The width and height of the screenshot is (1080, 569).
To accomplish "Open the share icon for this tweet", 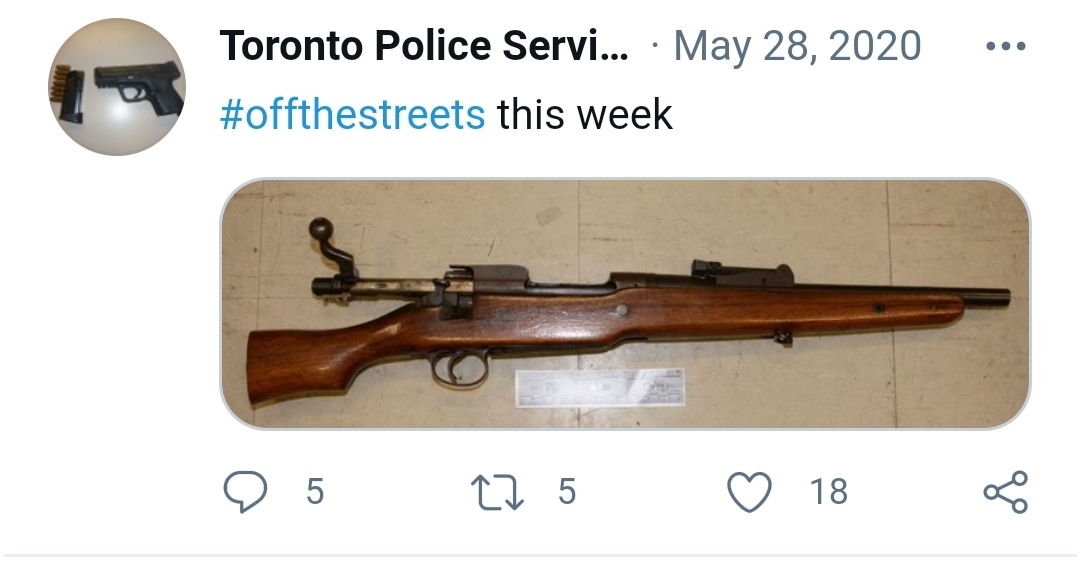I will click(1006, 492).
